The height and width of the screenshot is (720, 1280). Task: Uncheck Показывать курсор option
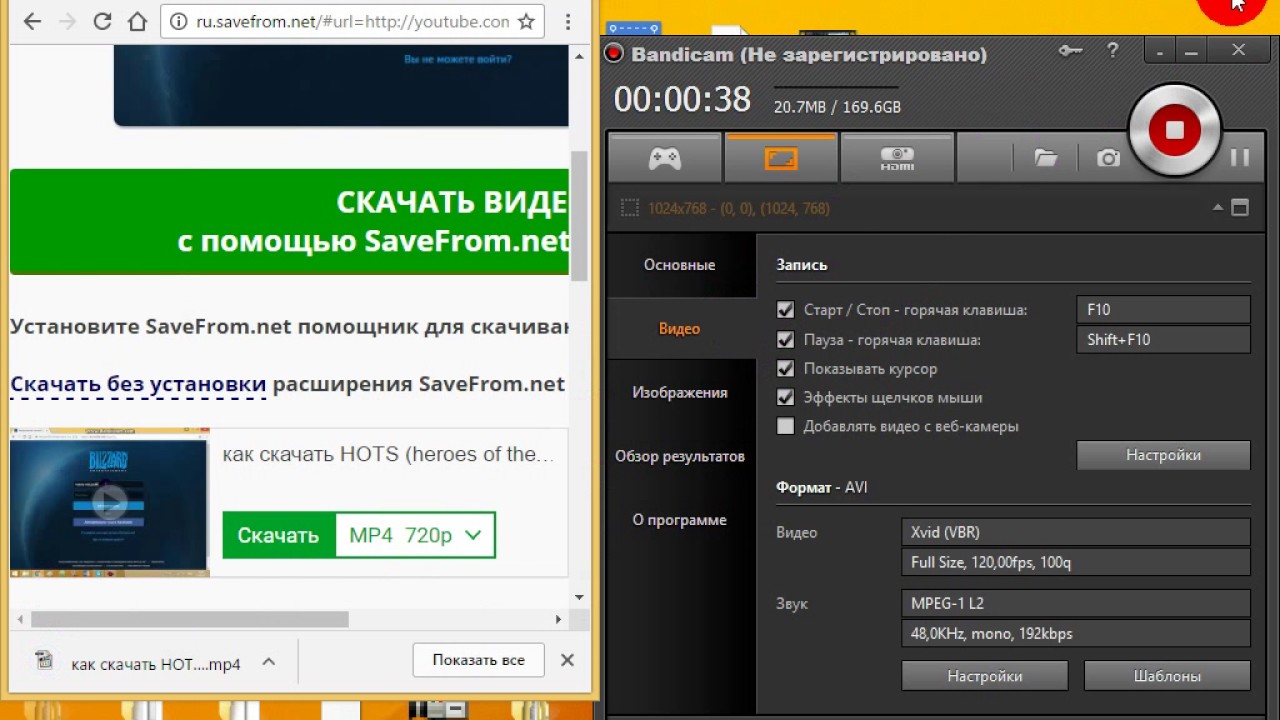[x=785, y=369]
